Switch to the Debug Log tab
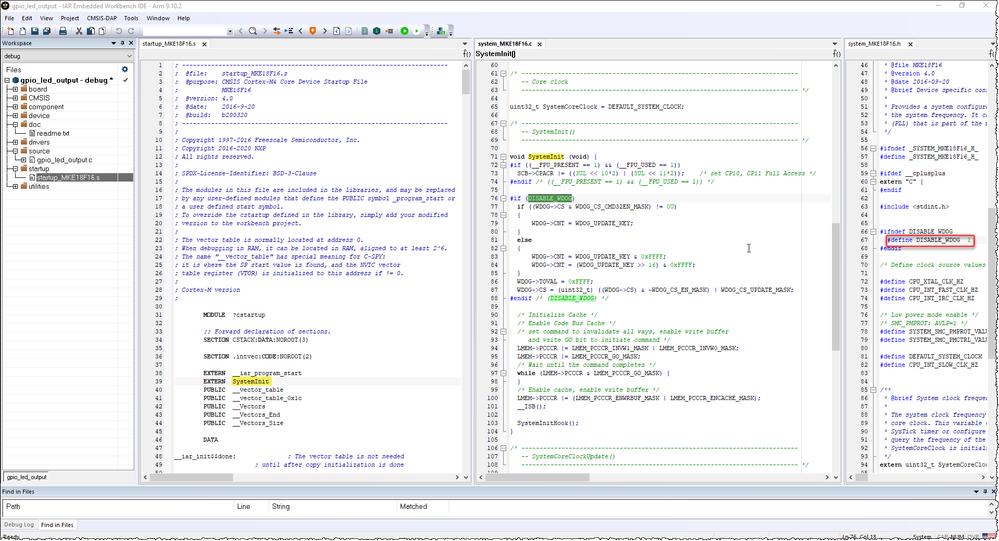 coord(18,524)
